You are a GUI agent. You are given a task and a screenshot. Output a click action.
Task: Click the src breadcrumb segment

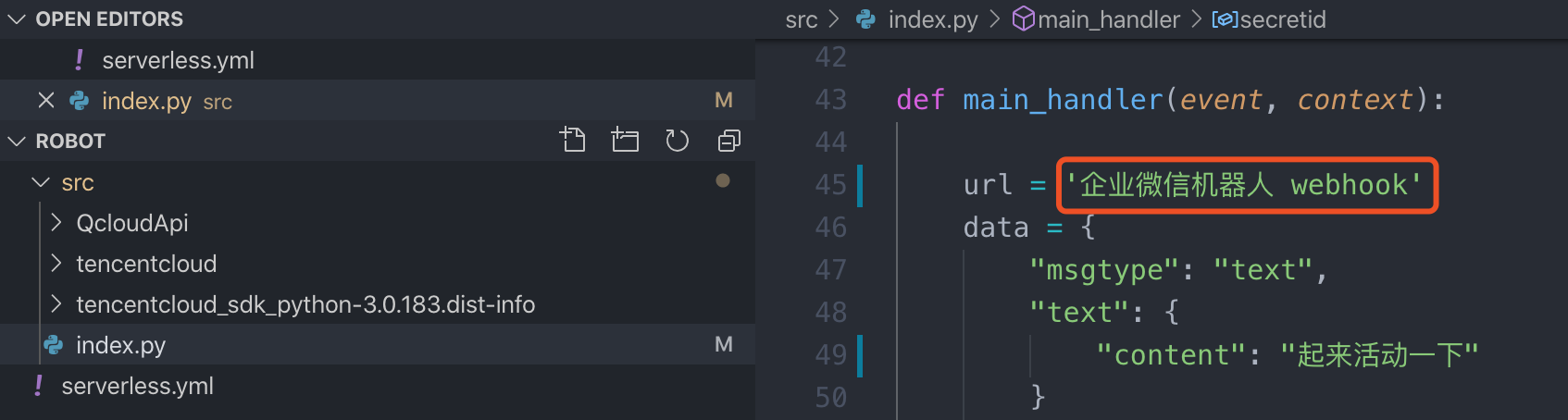coord(801,19)
